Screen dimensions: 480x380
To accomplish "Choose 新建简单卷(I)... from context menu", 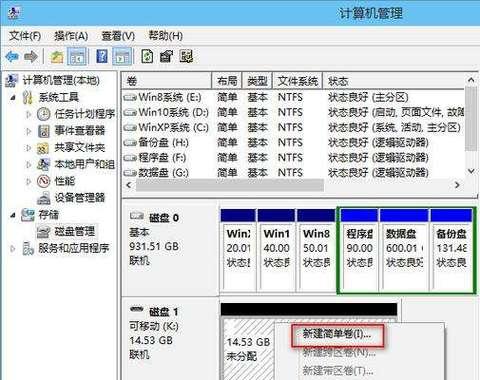I will 337,334.
